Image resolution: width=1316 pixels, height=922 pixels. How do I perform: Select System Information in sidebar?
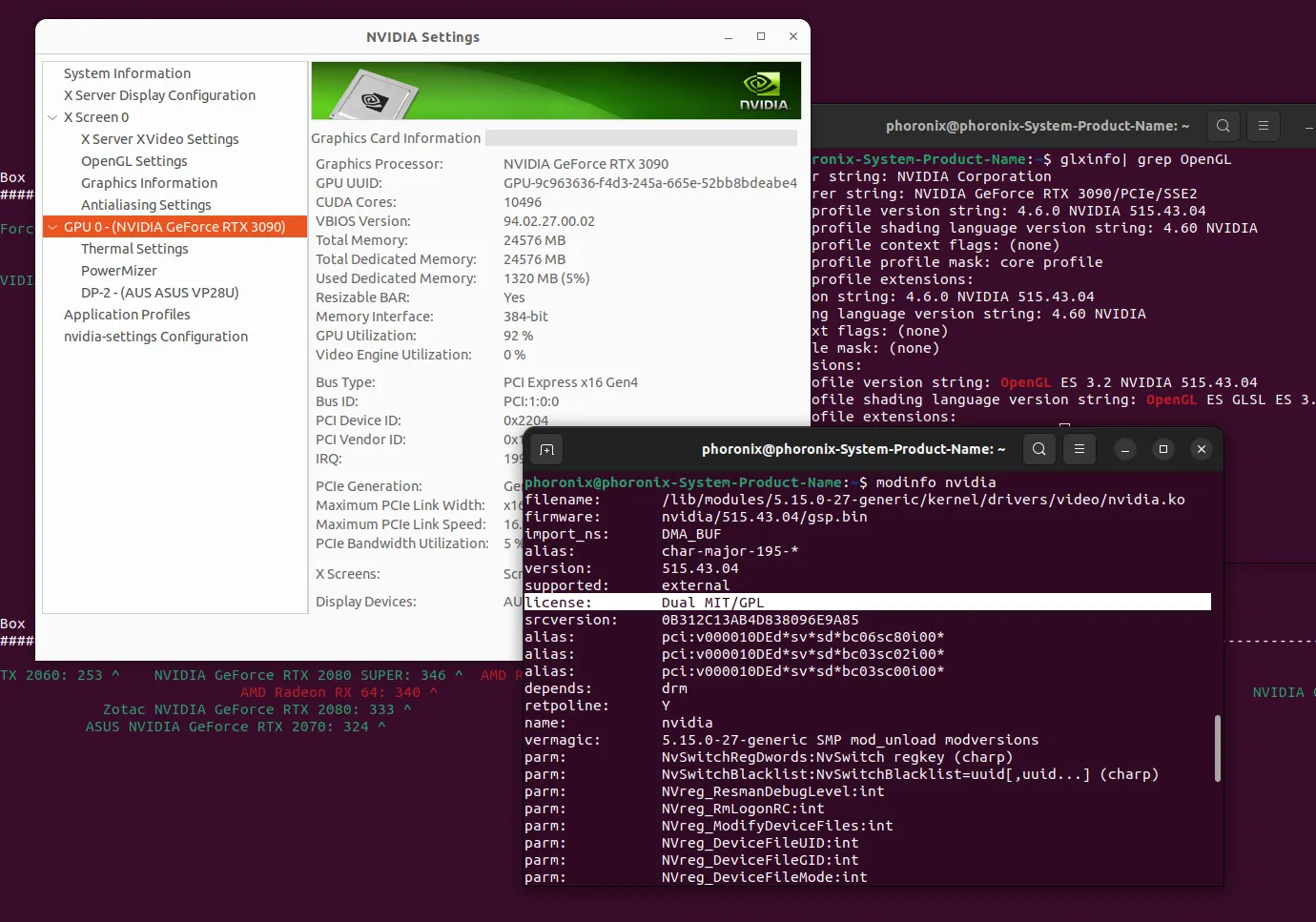coord(127,73)
